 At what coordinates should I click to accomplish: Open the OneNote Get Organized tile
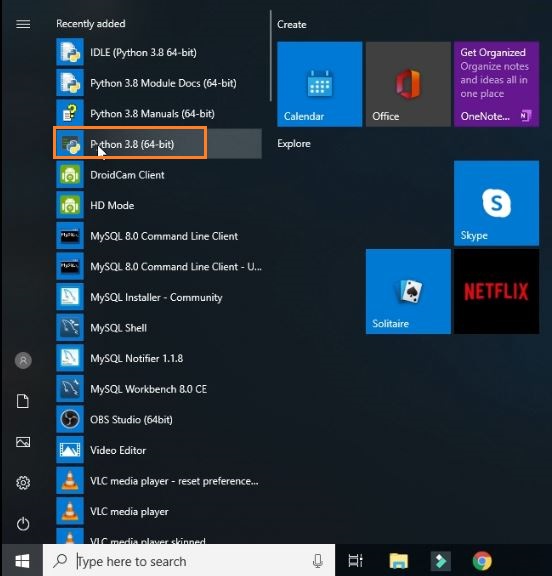point(497,84)
